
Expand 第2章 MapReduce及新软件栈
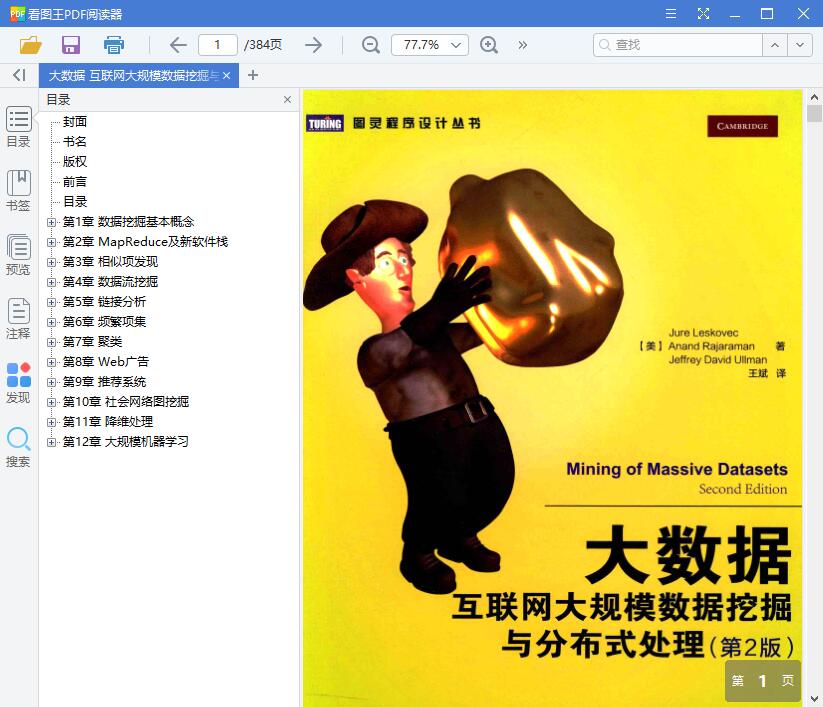pos(51,242)
